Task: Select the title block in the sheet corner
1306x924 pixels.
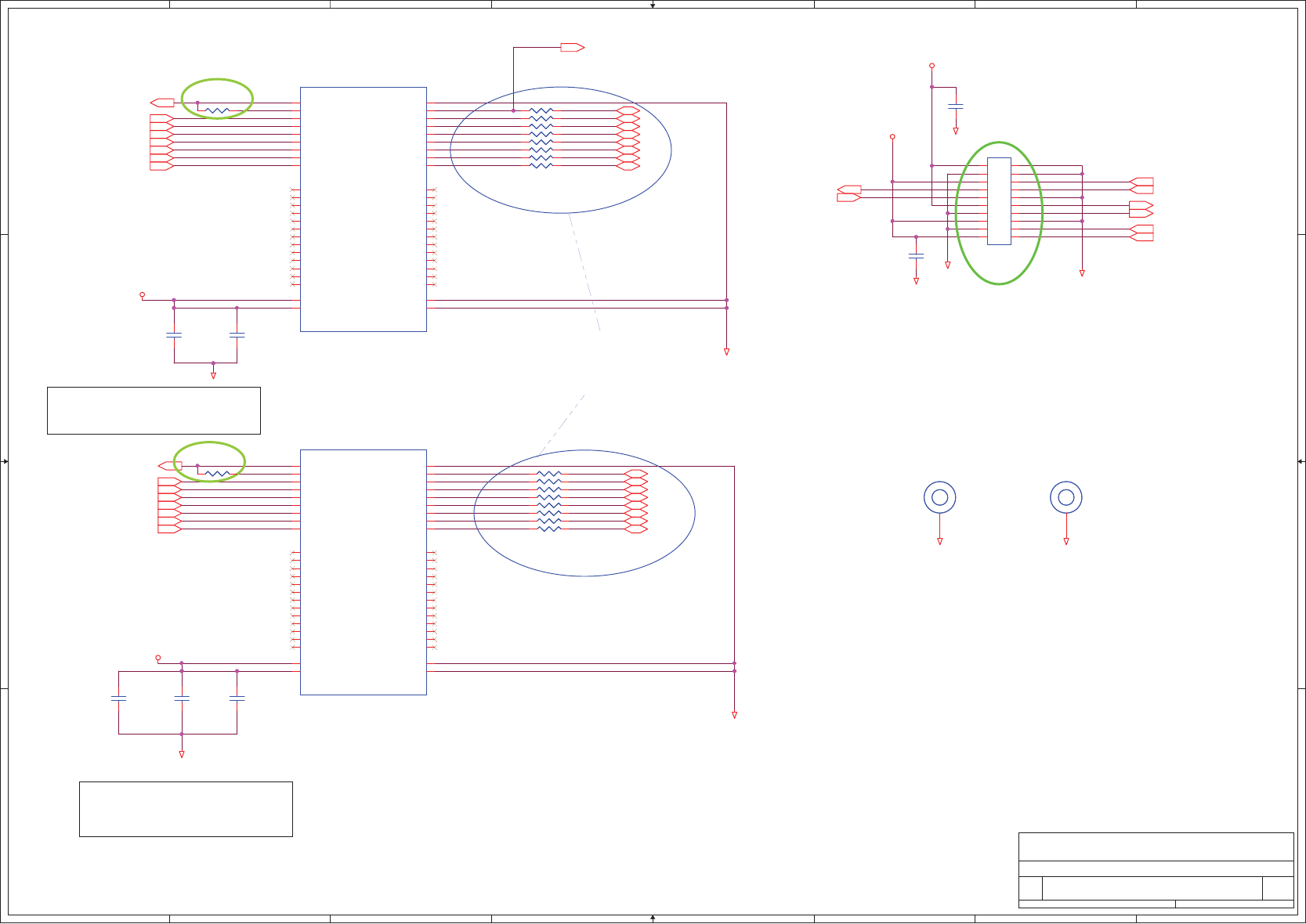Action: (x=1156, y=870)
